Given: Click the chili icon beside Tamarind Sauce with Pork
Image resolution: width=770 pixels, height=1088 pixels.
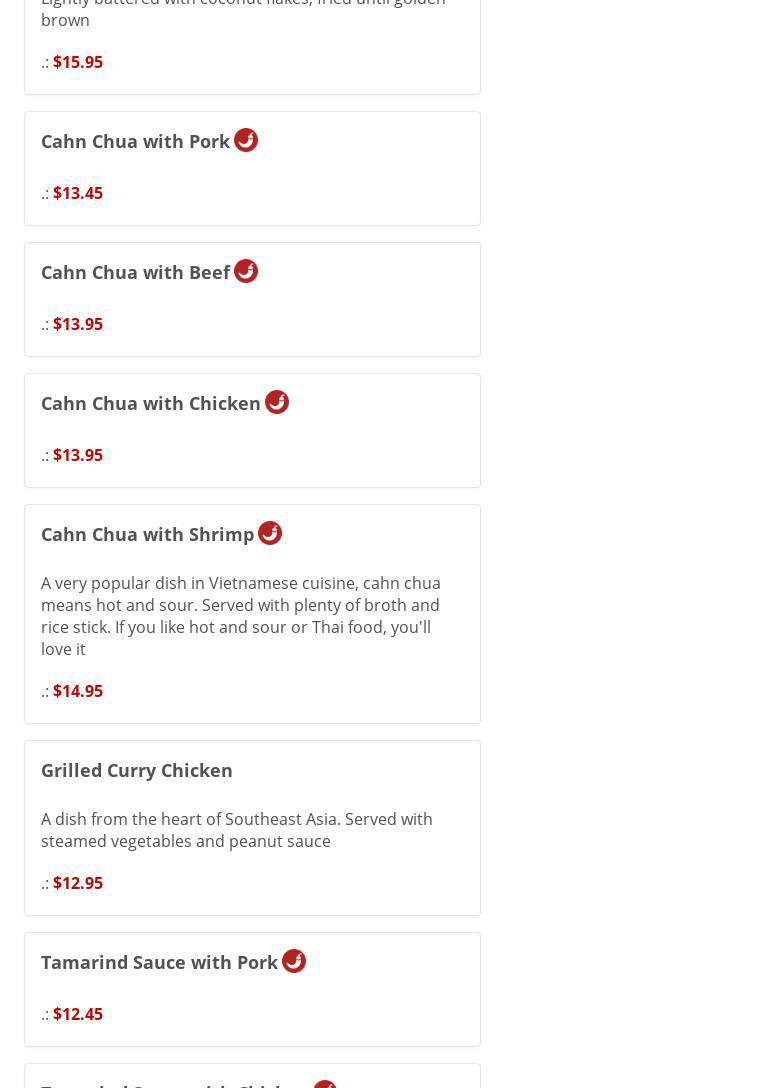Looking at the screenshot, I should 294,961.
